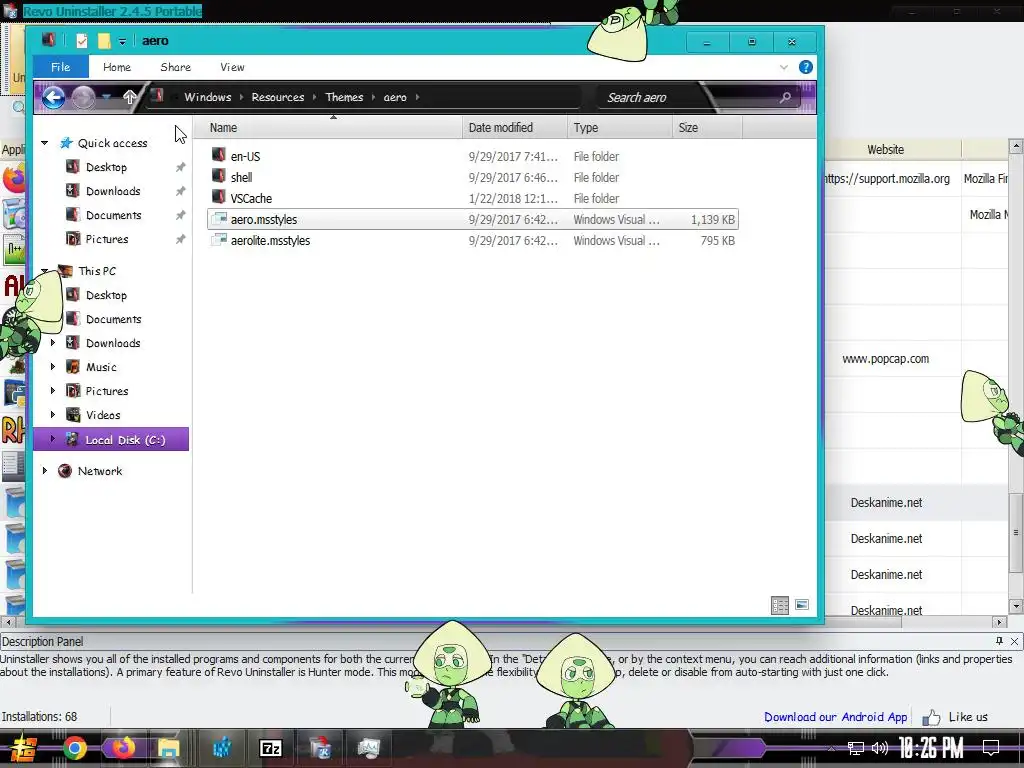
Task: Open 7-Zip from the taskbar
Action: tap(270, 748)
